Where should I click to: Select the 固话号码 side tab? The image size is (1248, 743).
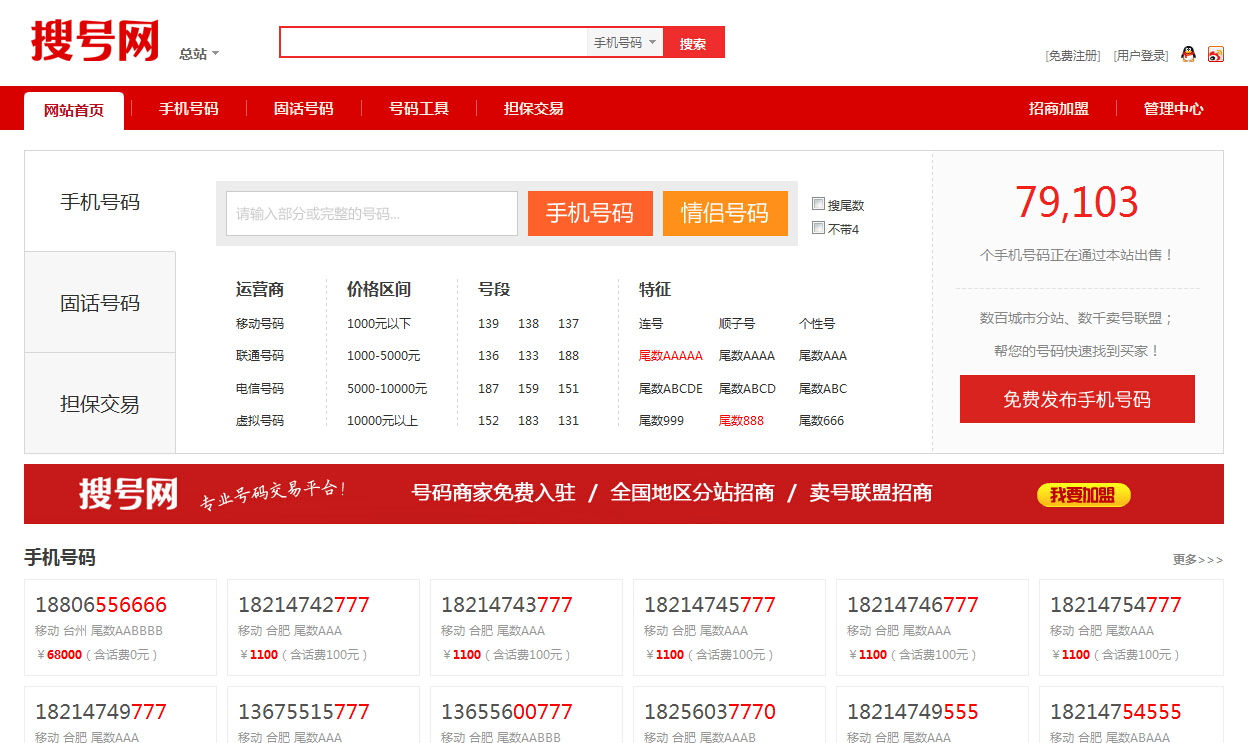click(x=100, y=303)
